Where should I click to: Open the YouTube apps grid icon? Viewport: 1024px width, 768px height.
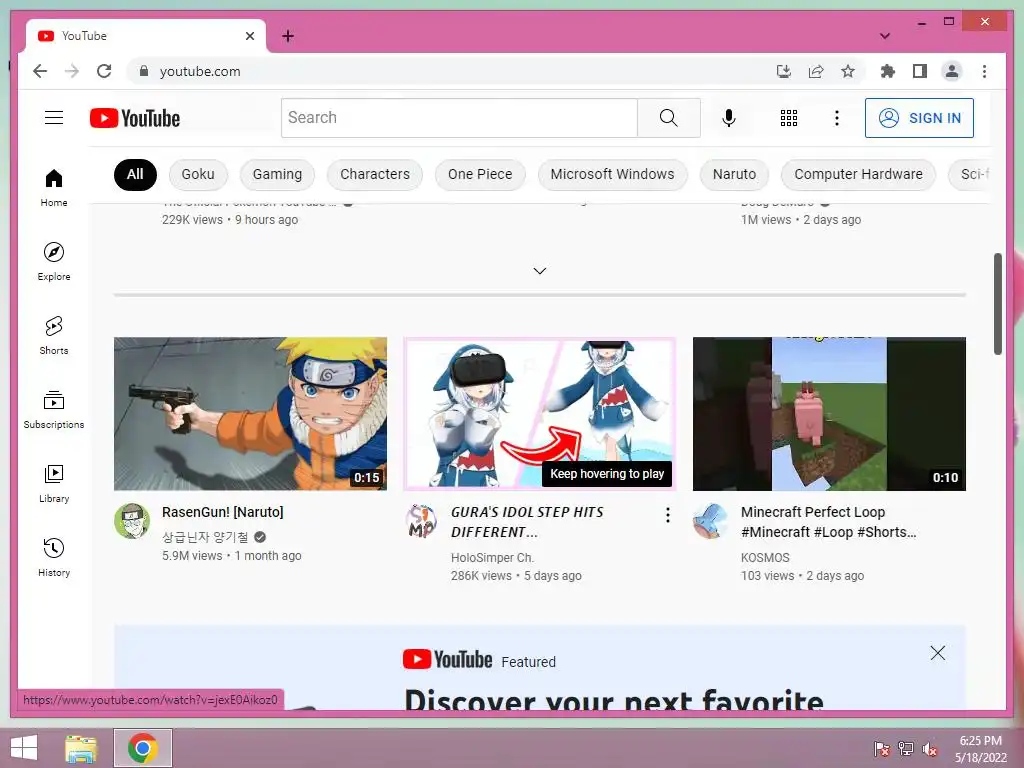point(789,118)
